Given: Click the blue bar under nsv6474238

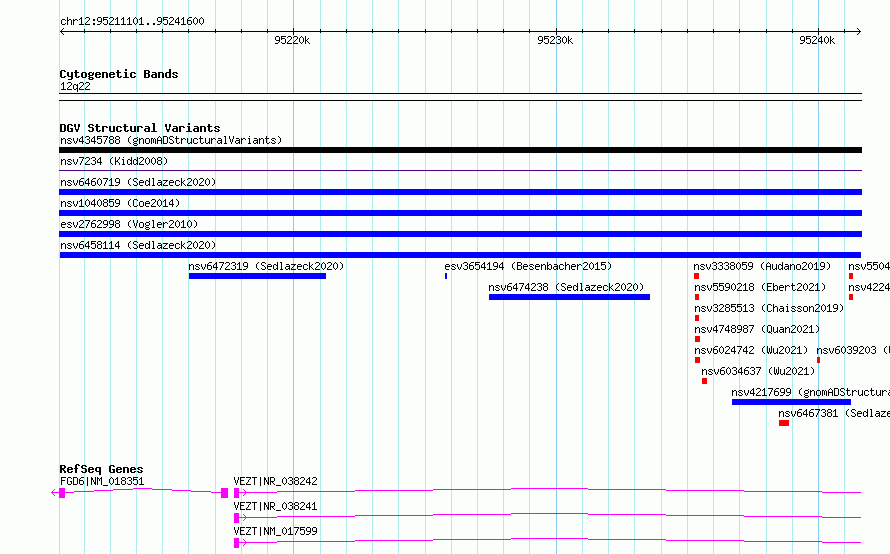Looking at the screenshot, I should click(x=569, y=297).
